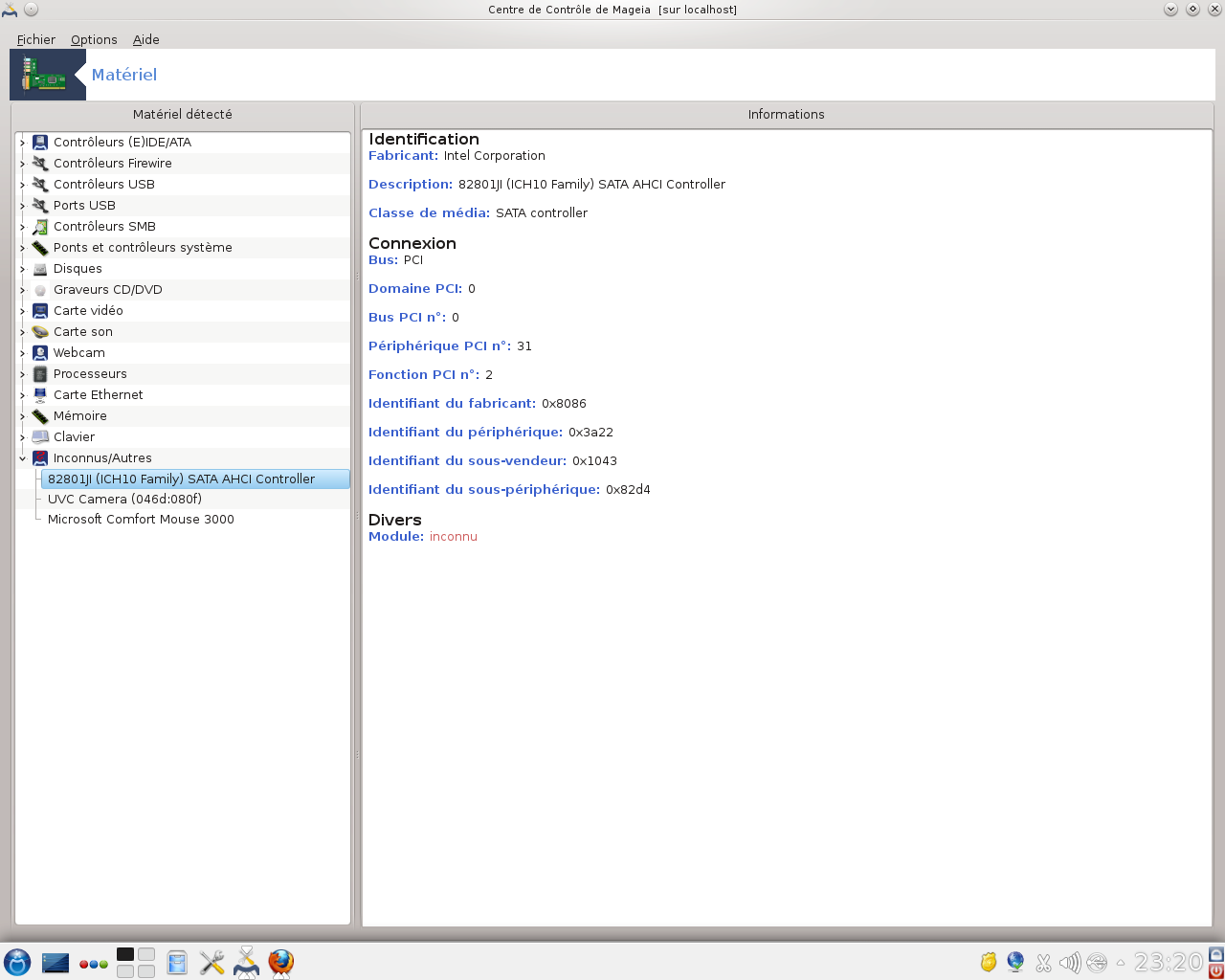Expand the Processeurs tree node

pyautogui.click(x=23, y=374)
